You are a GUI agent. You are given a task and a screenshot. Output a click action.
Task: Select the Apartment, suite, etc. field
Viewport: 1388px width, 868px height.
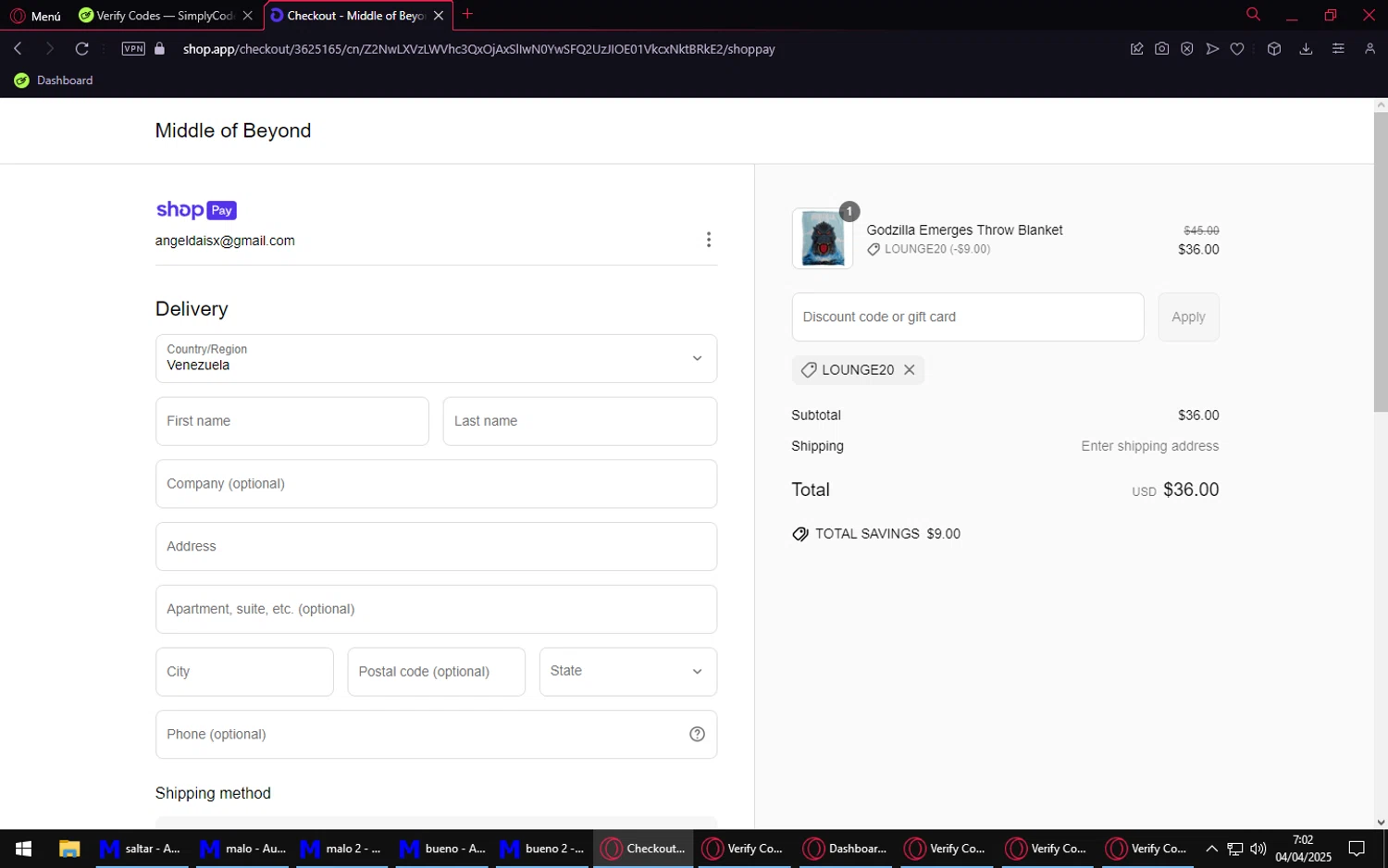point(436,609)
